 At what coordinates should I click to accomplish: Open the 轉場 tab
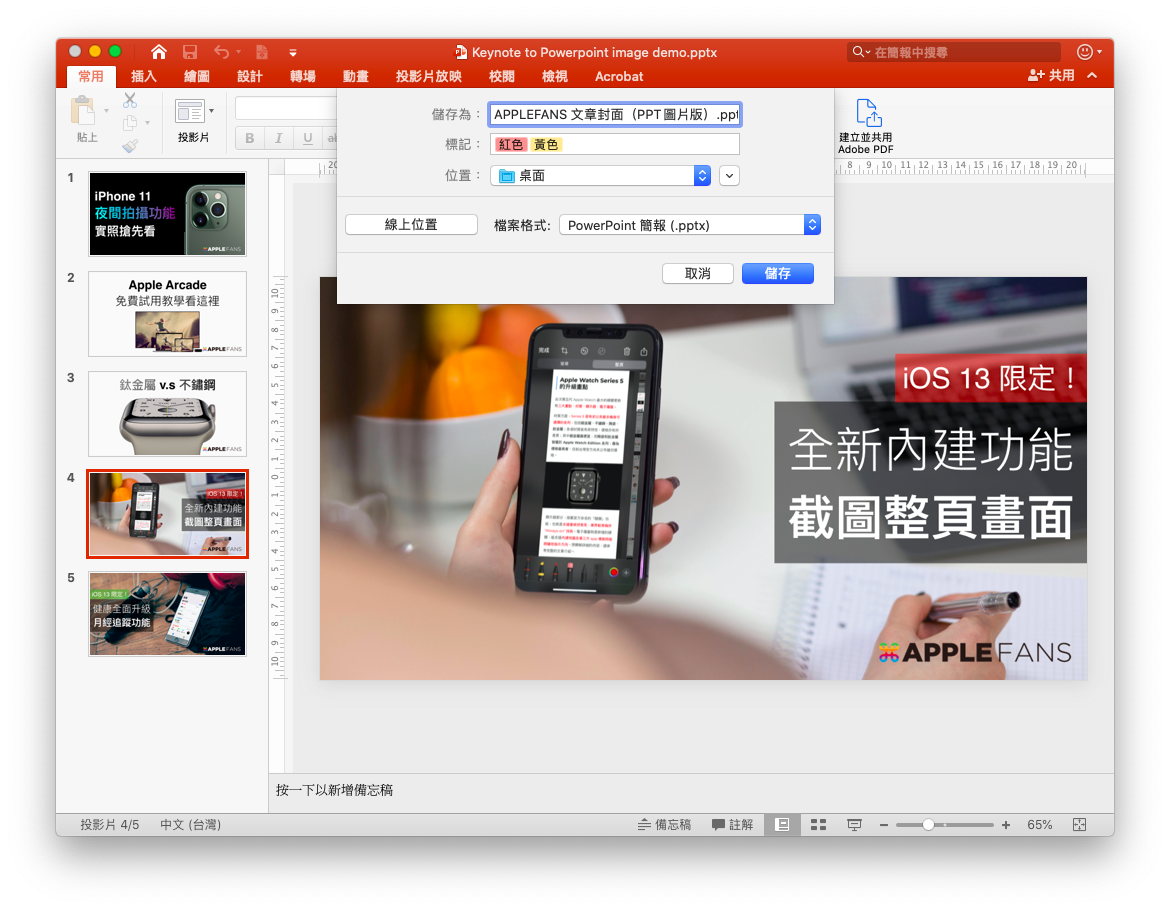[x=303, y=76]
